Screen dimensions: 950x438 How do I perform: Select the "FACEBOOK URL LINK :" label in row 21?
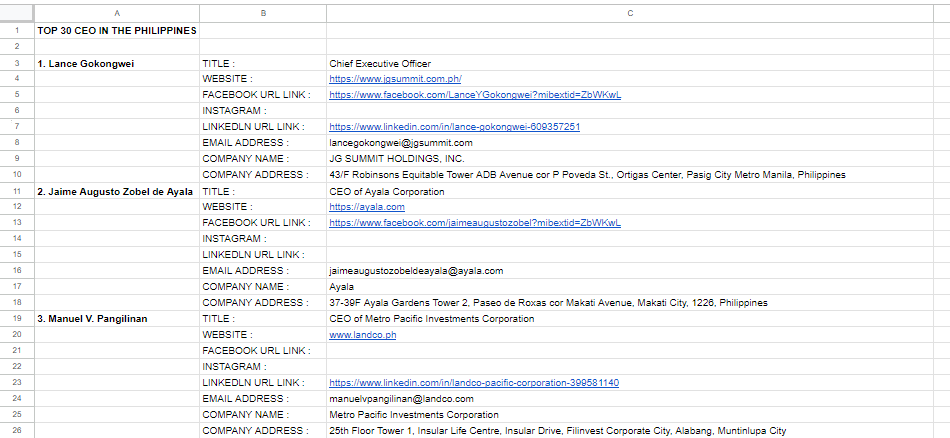coord(263,351)
